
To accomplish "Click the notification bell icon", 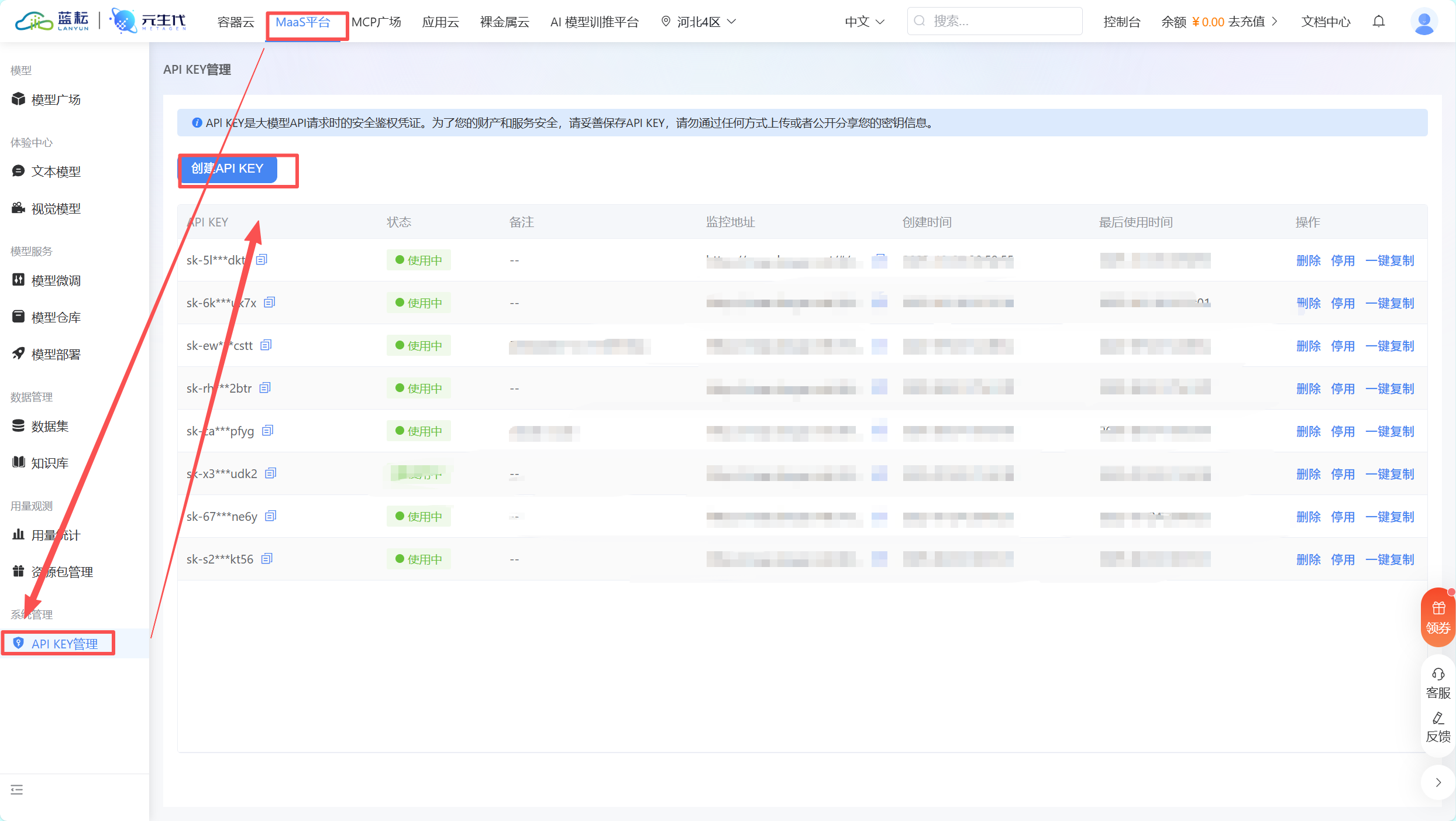I will pyautogui.click(x=1379, y=22).
